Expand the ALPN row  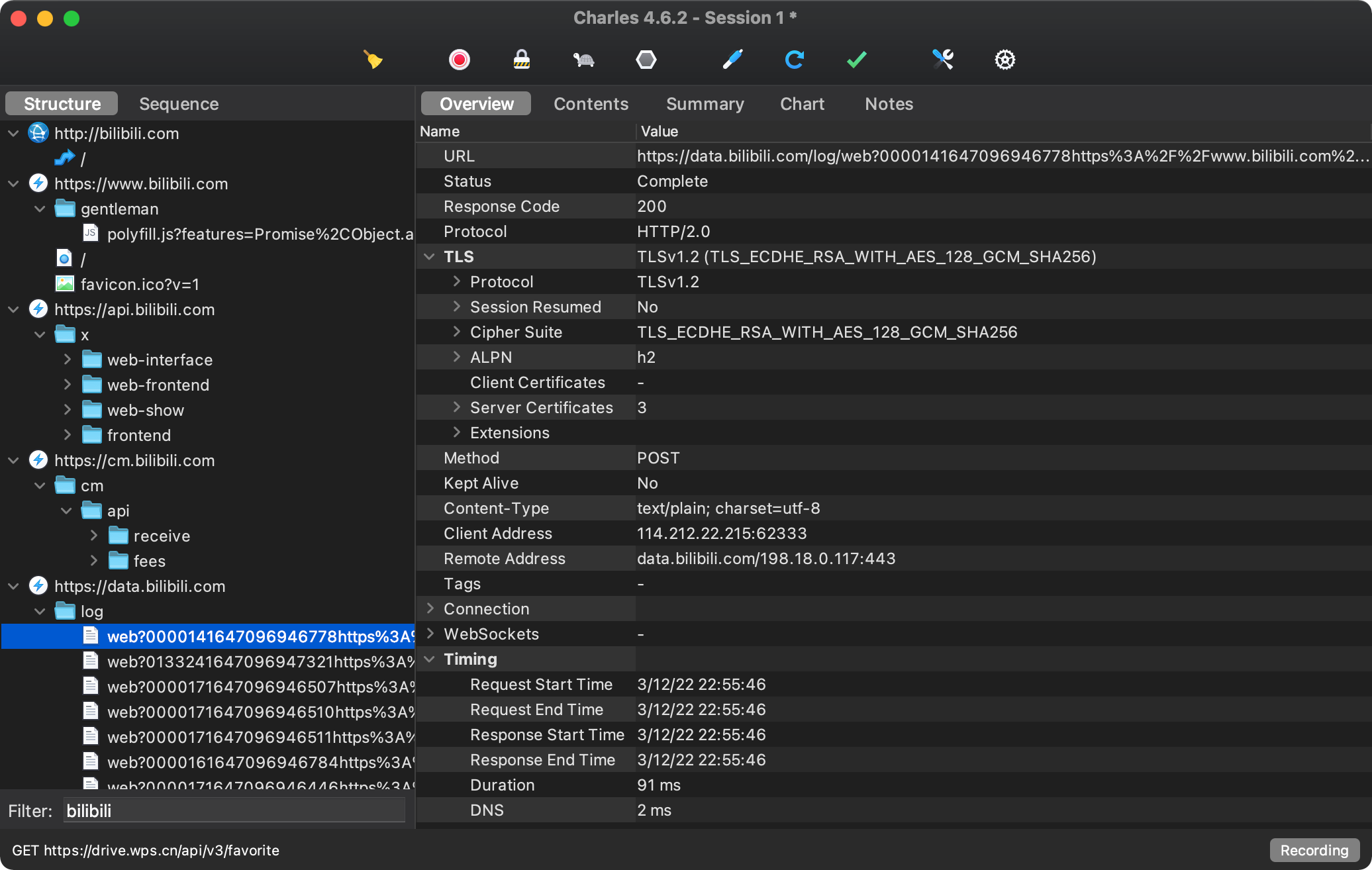click(456, 357)
